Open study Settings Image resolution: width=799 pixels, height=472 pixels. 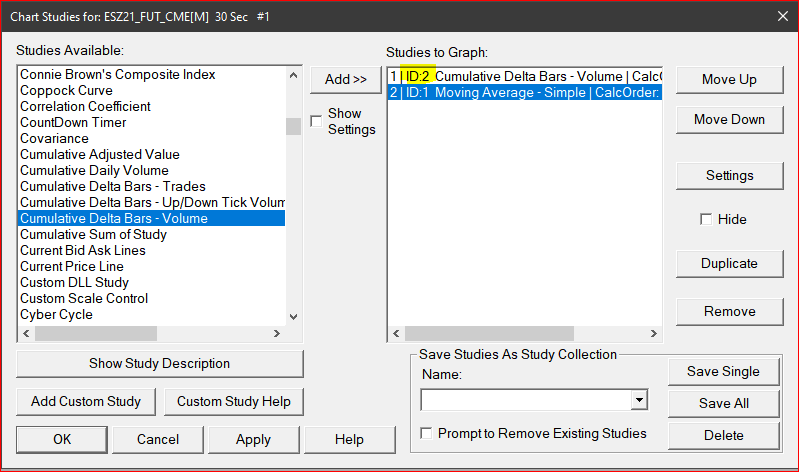(x=729, y=175)
